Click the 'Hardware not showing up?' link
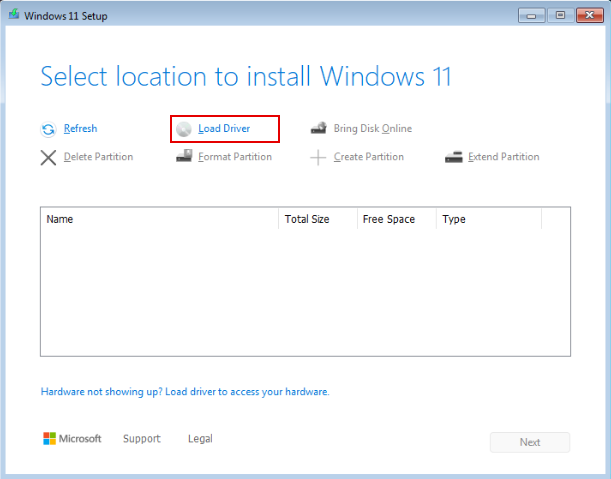 point(185,392)
